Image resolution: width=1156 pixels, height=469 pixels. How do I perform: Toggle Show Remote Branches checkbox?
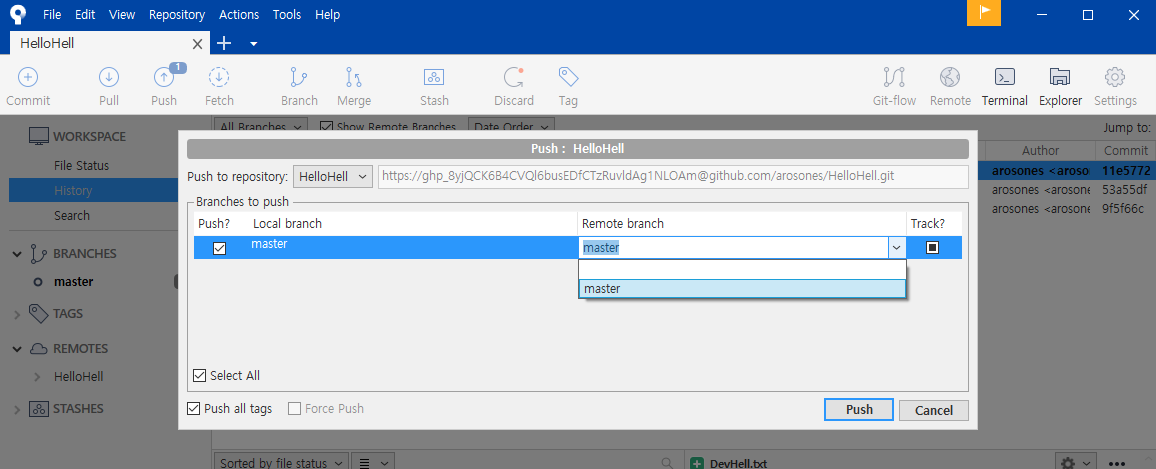coord(327,127)
